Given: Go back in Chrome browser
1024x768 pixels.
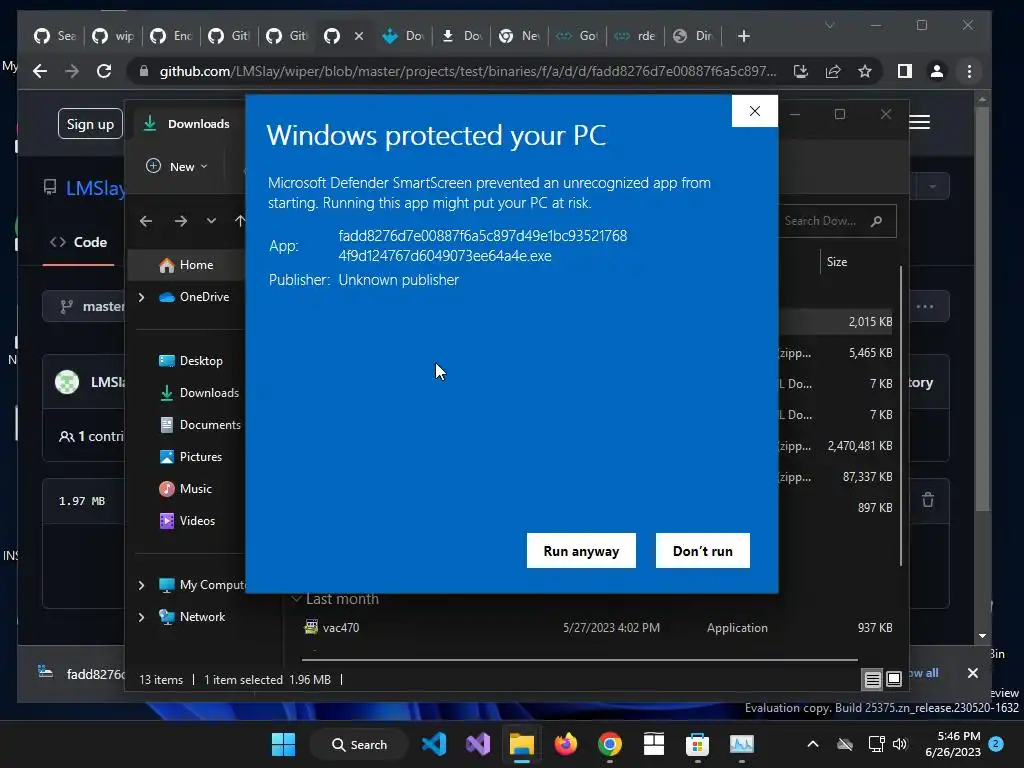Looking at the screenshot, I should tap(40, 71).
